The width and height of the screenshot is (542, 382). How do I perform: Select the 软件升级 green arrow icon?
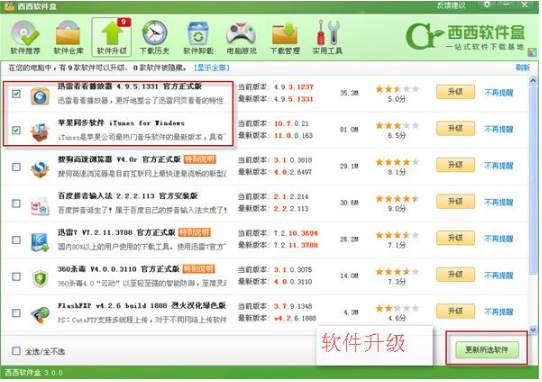(x=112, y=37)
